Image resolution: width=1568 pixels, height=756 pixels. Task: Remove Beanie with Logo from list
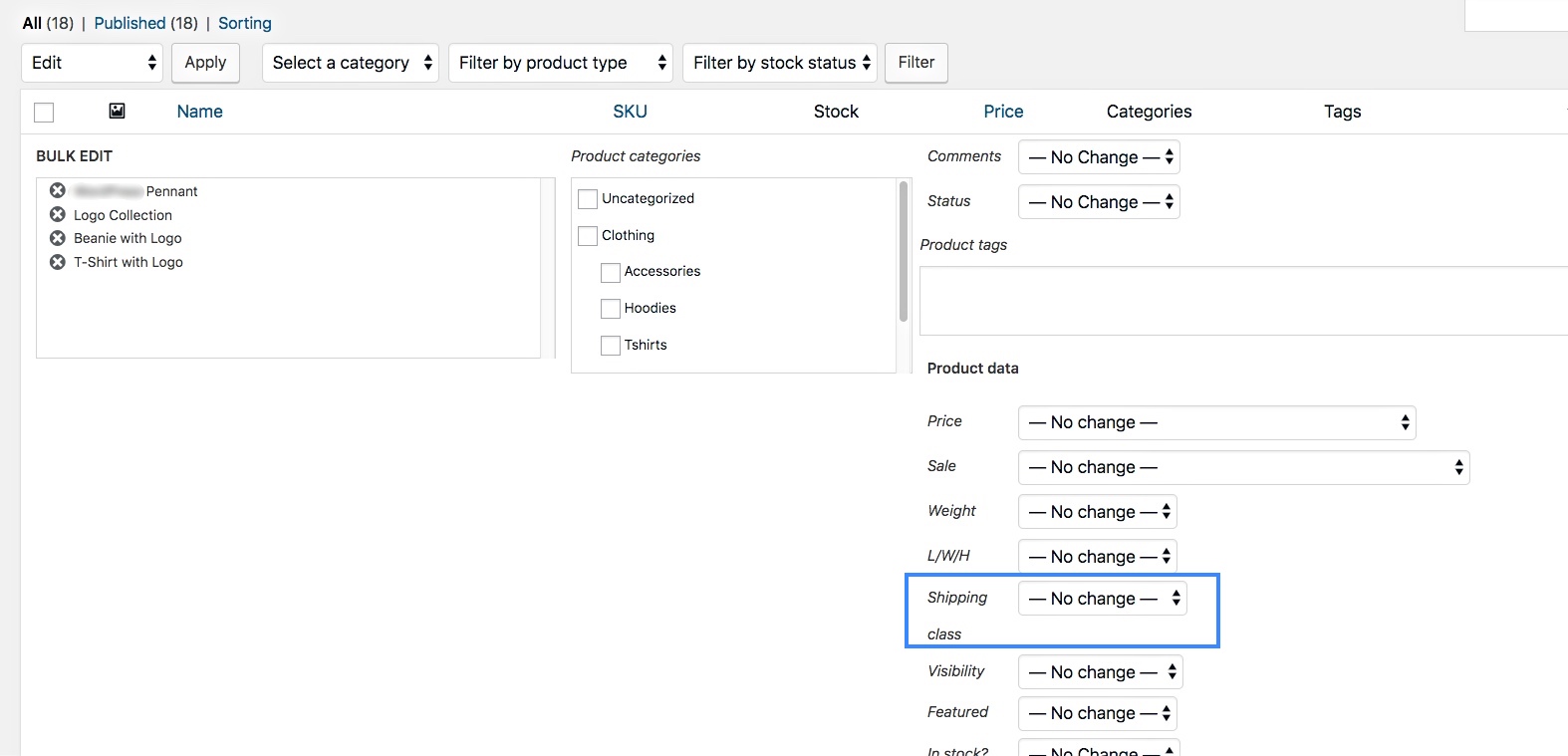58,238
